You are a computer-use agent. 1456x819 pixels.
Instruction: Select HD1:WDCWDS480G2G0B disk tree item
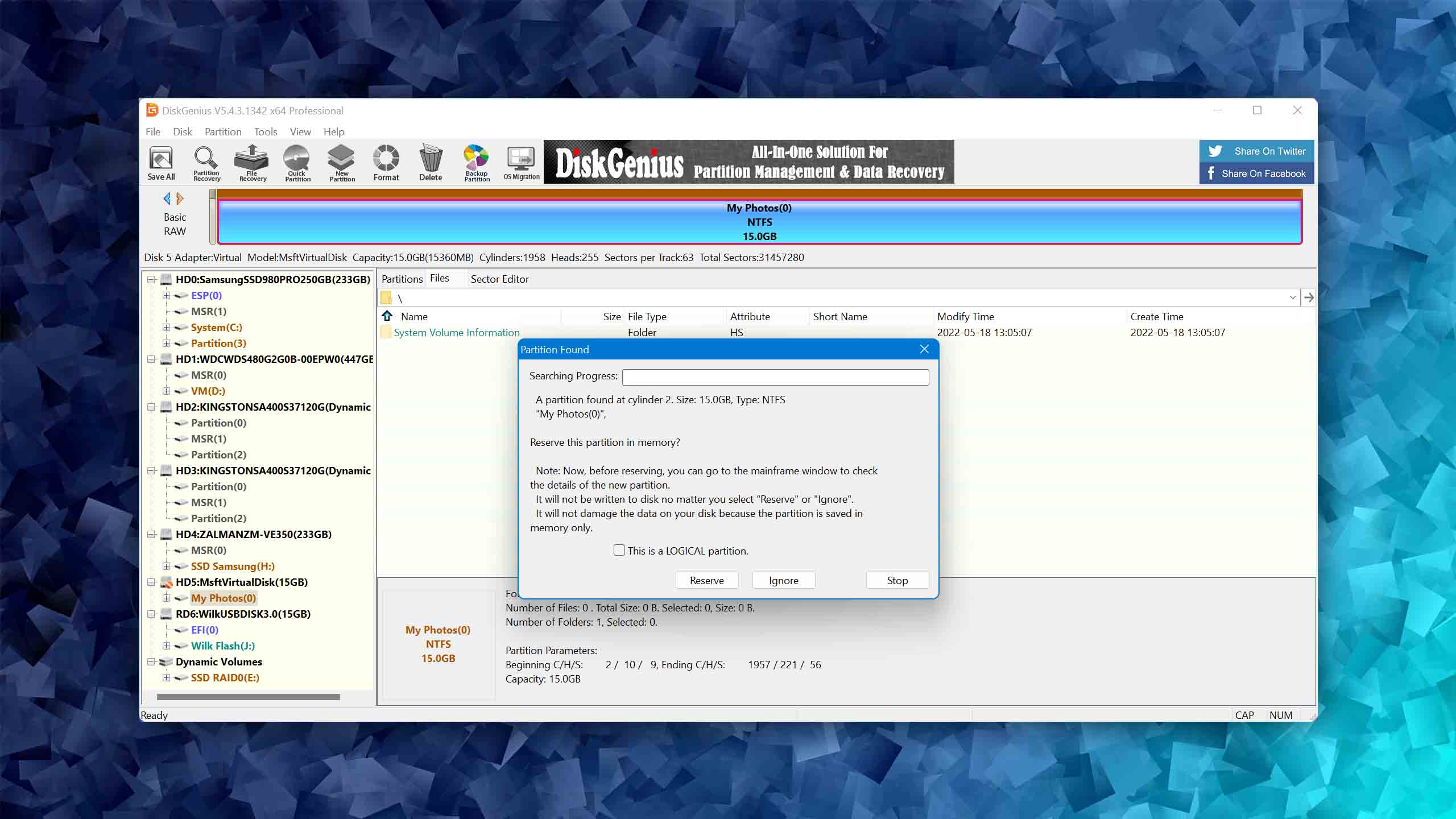tap(274, 359)
